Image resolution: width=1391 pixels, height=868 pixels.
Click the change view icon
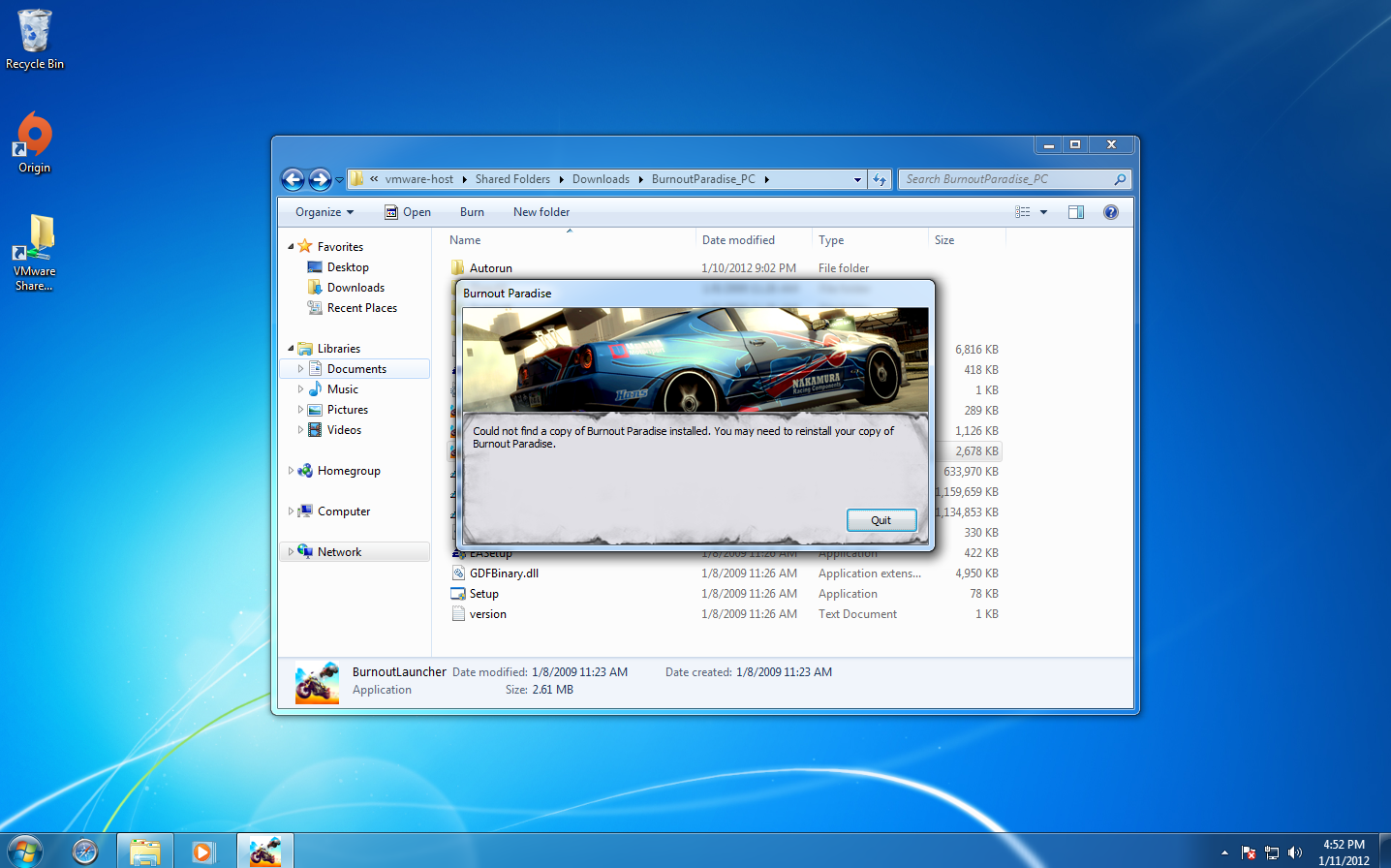point(1023,212)
